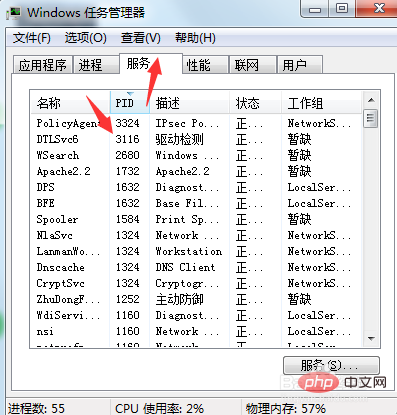Image resolution: width=397 pixels, height=415 pixels.
Task: Select the nsi service row
Action: [x=195, y=331]
